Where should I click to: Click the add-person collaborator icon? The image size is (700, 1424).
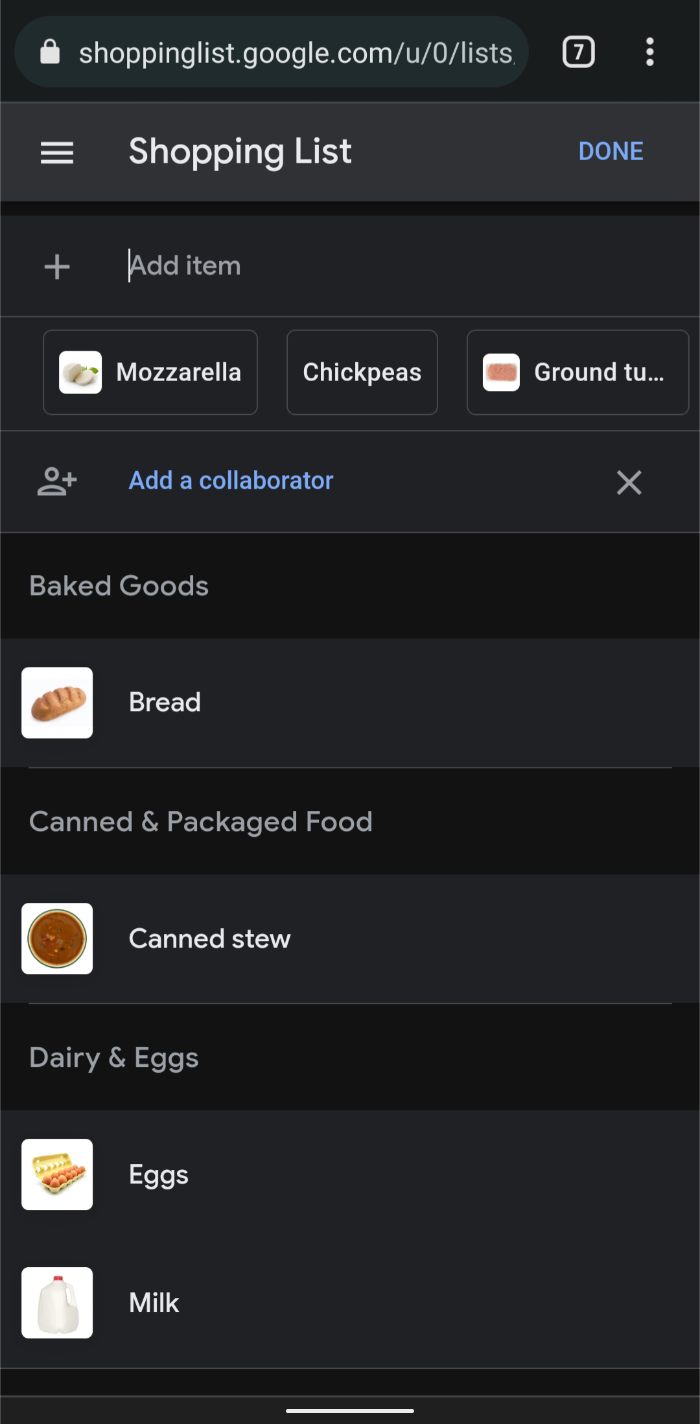57,481
